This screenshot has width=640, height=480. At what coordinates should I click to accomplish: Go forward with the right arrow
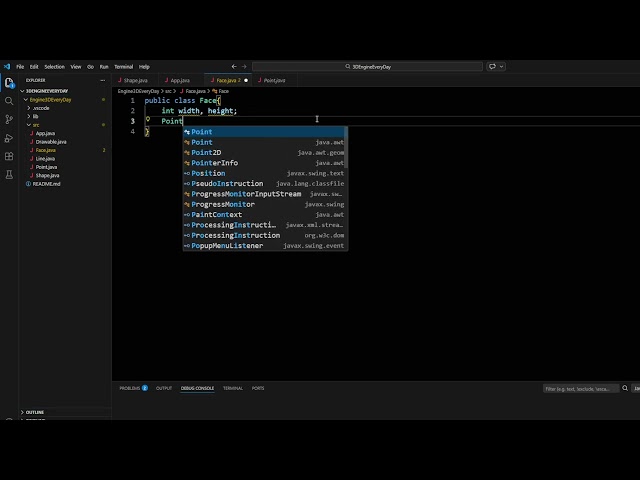pos(244,67)
